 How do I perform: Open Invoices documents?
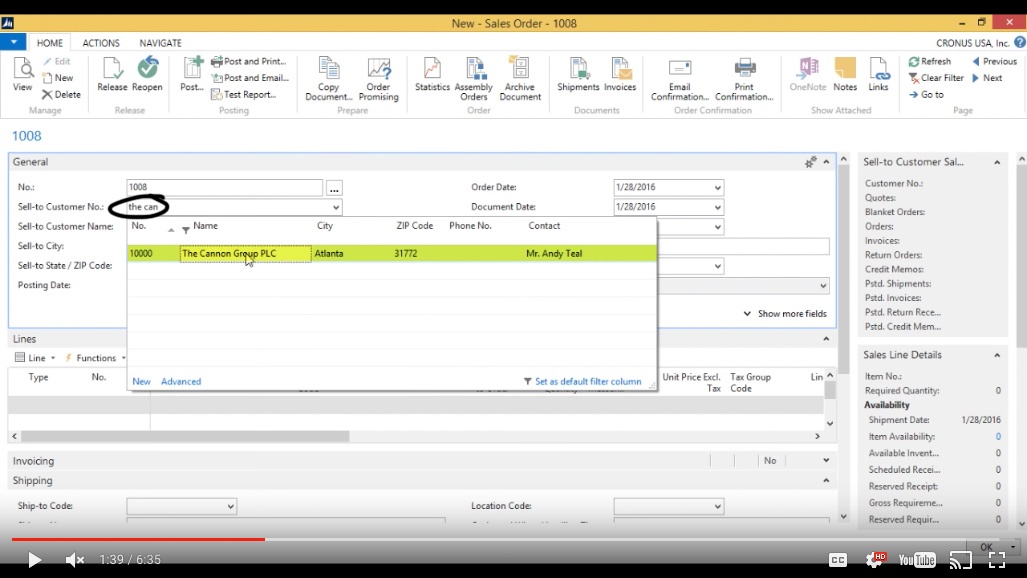(x=620, y=74)
